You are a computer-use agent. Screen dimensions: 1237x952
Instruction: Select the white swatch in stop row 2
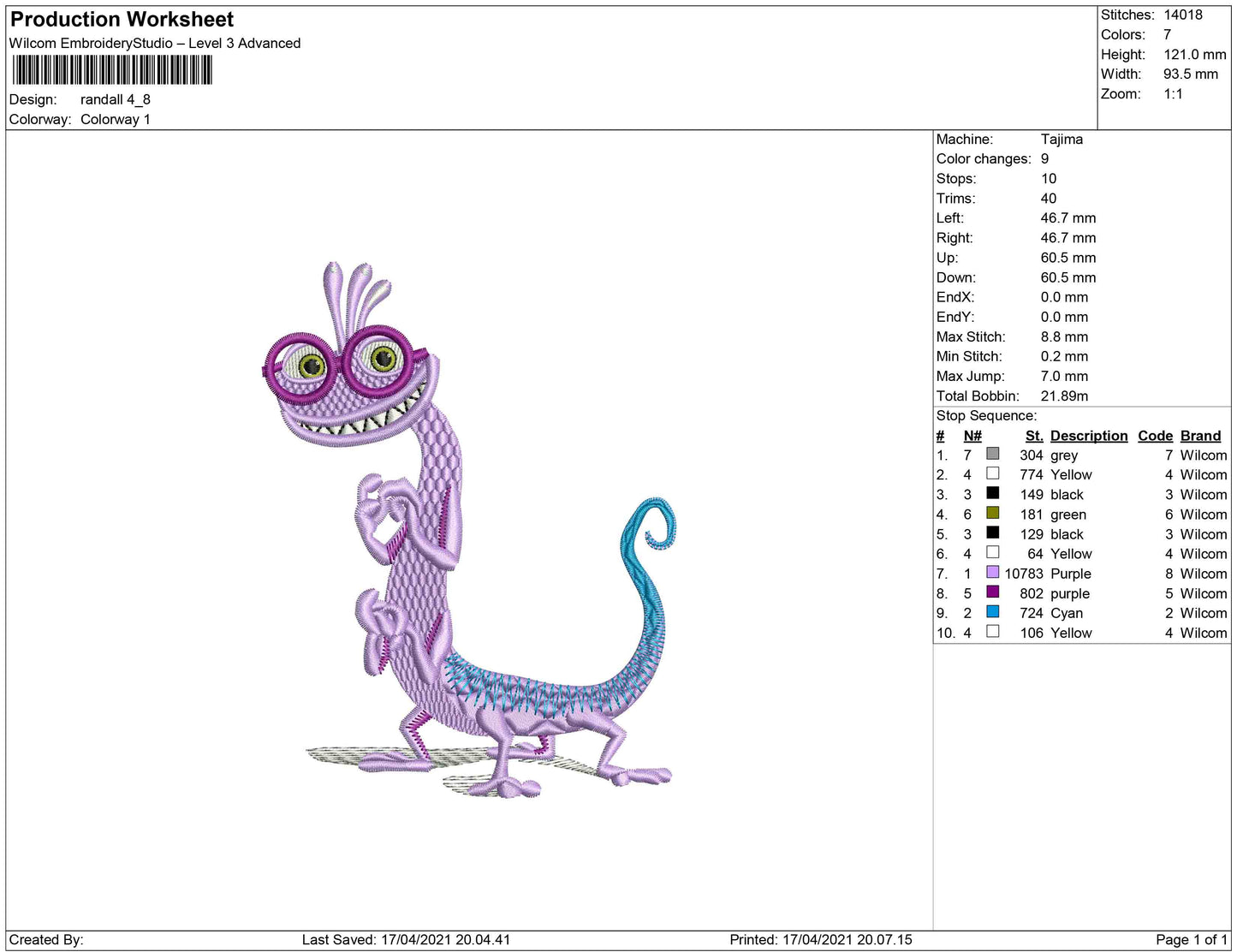click(992, 473)
